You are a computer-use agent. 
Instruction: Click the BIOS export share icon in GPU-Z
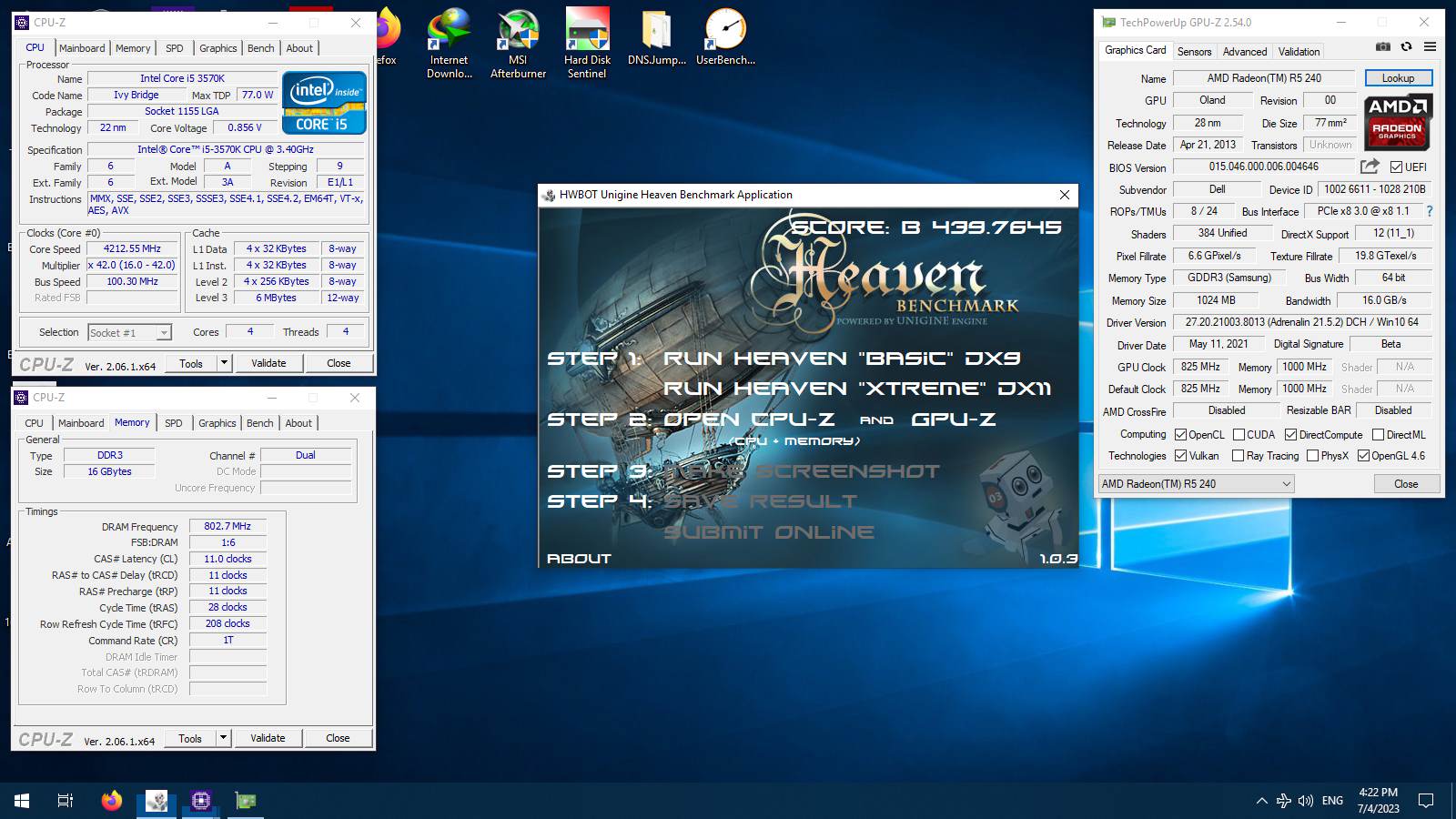coord(1370,167)
